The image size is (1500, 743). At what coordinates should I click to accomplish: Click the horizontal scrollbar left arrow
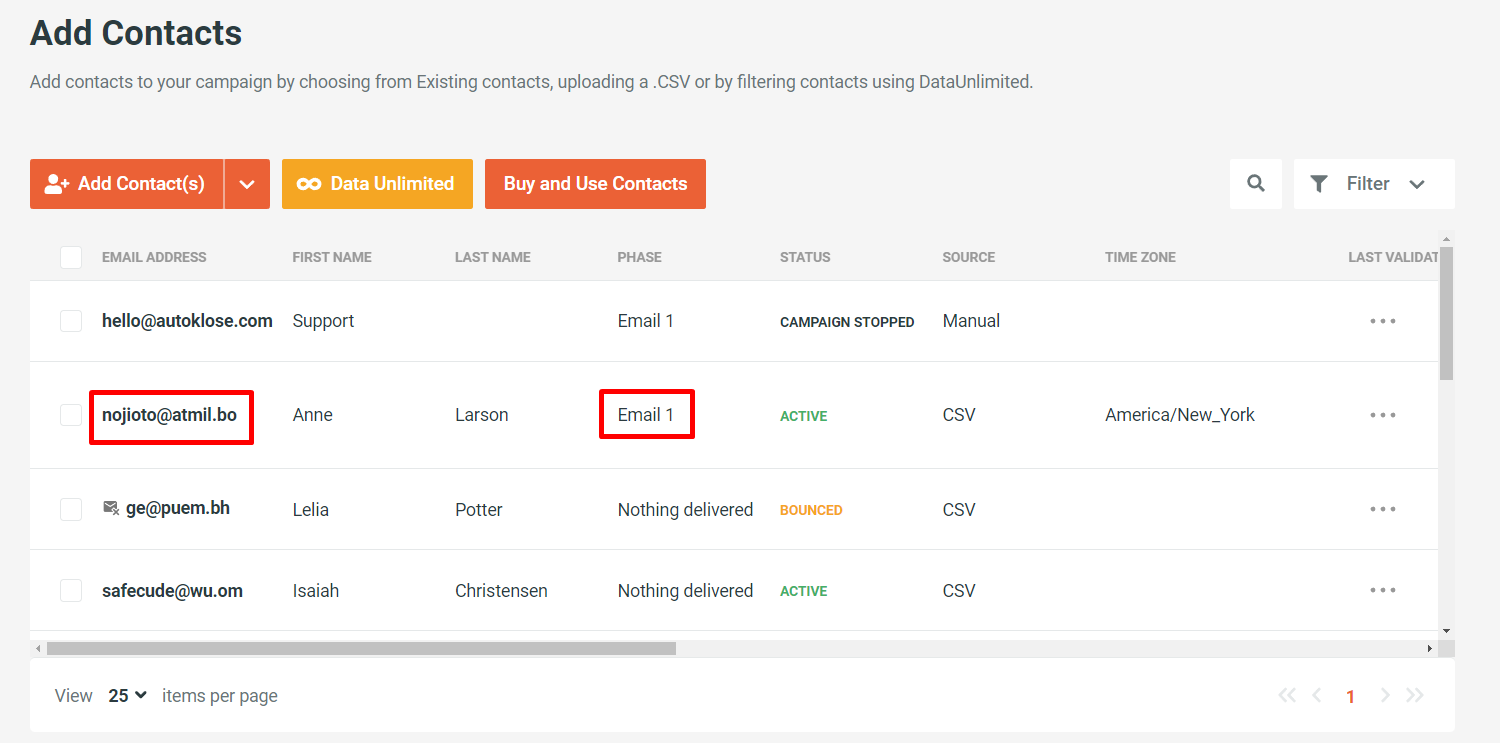click(38, 648)
